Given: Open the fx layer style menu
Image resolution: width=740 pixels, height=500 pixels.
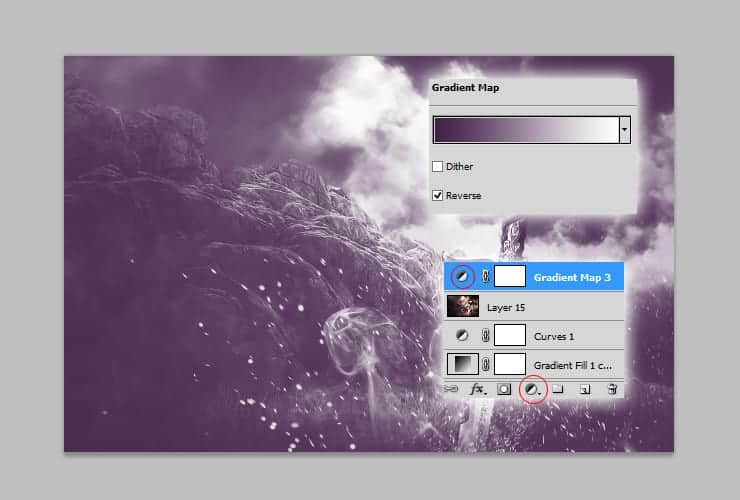Looking at the screenshot, I should click(x=478, y=388).
